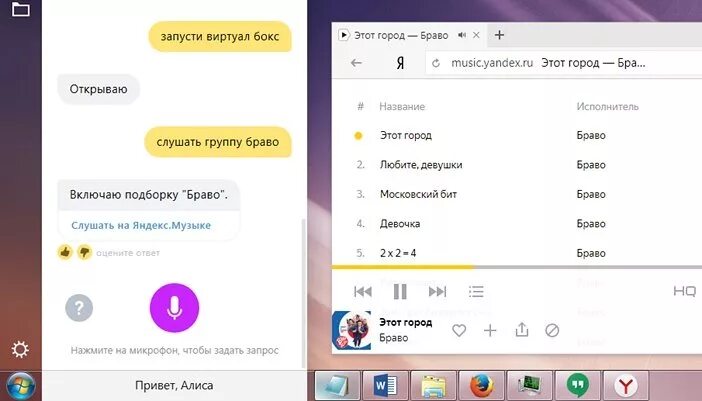Viewport: 702px width, 401px height.
Task: Rate Alice's answer with thumbs down
Action: coord(84,252)
